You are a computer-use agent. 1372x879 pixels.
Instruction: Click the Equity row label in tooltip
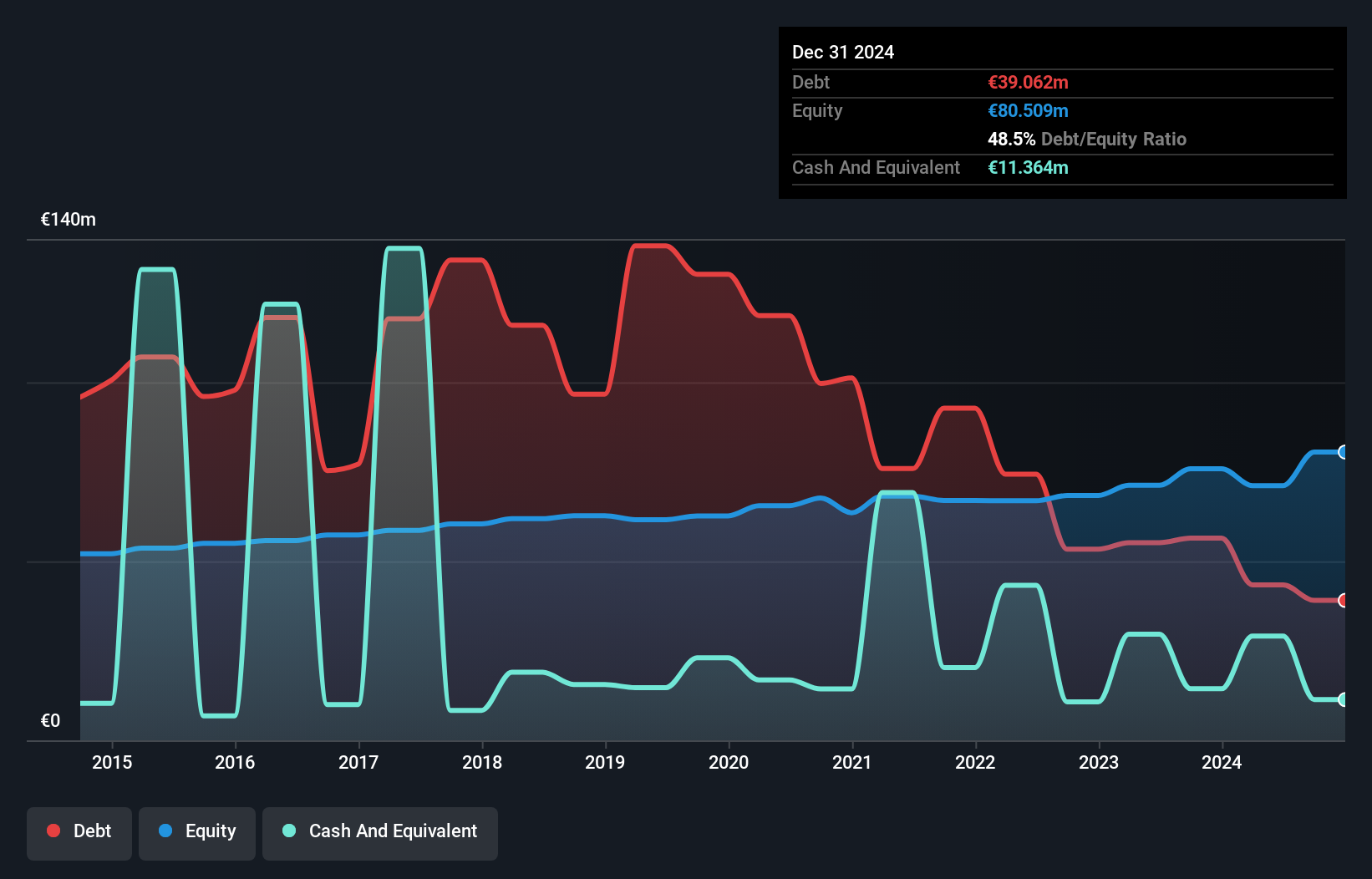pos(817,110)
